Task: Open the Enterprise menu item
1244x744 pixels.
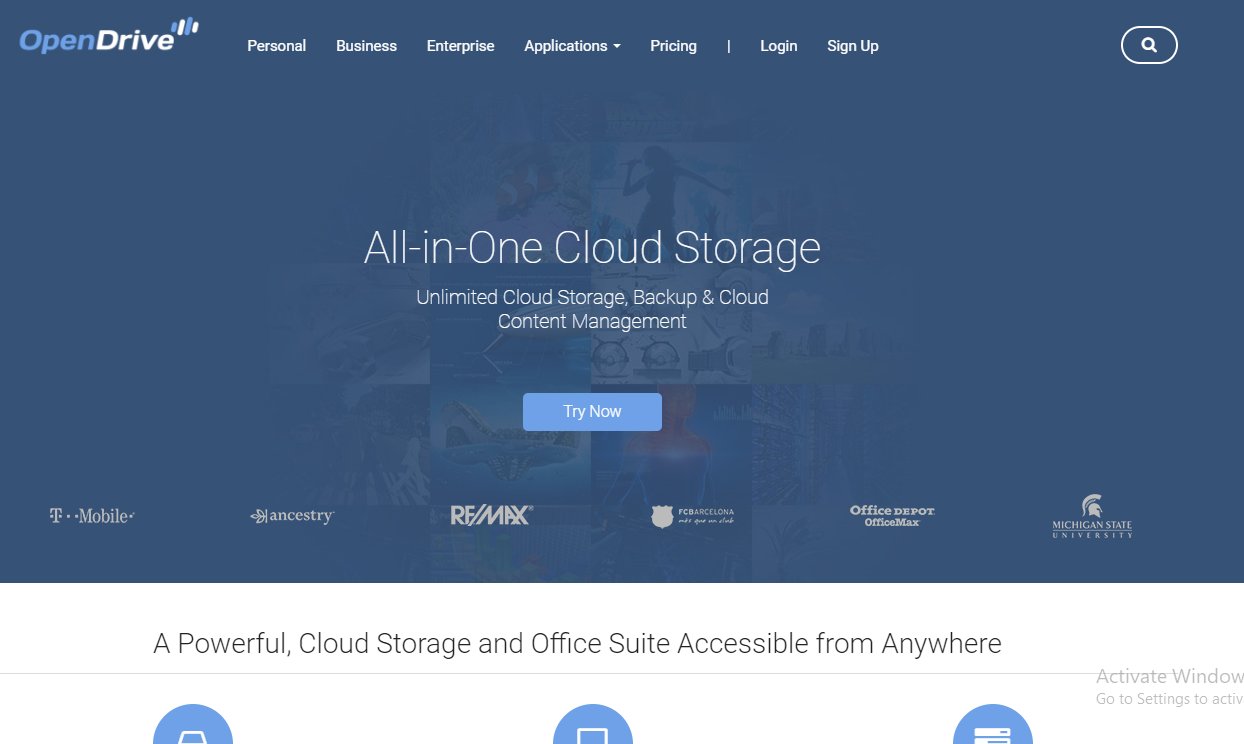Action: pyautogui.click(x=460, y=46)
